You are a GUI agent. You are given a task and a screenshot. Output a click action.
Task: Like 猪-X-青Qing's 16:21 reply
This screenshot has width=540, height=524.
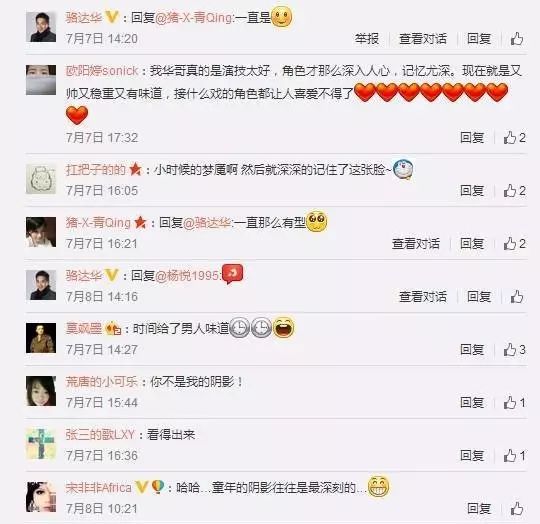(514, 244)
